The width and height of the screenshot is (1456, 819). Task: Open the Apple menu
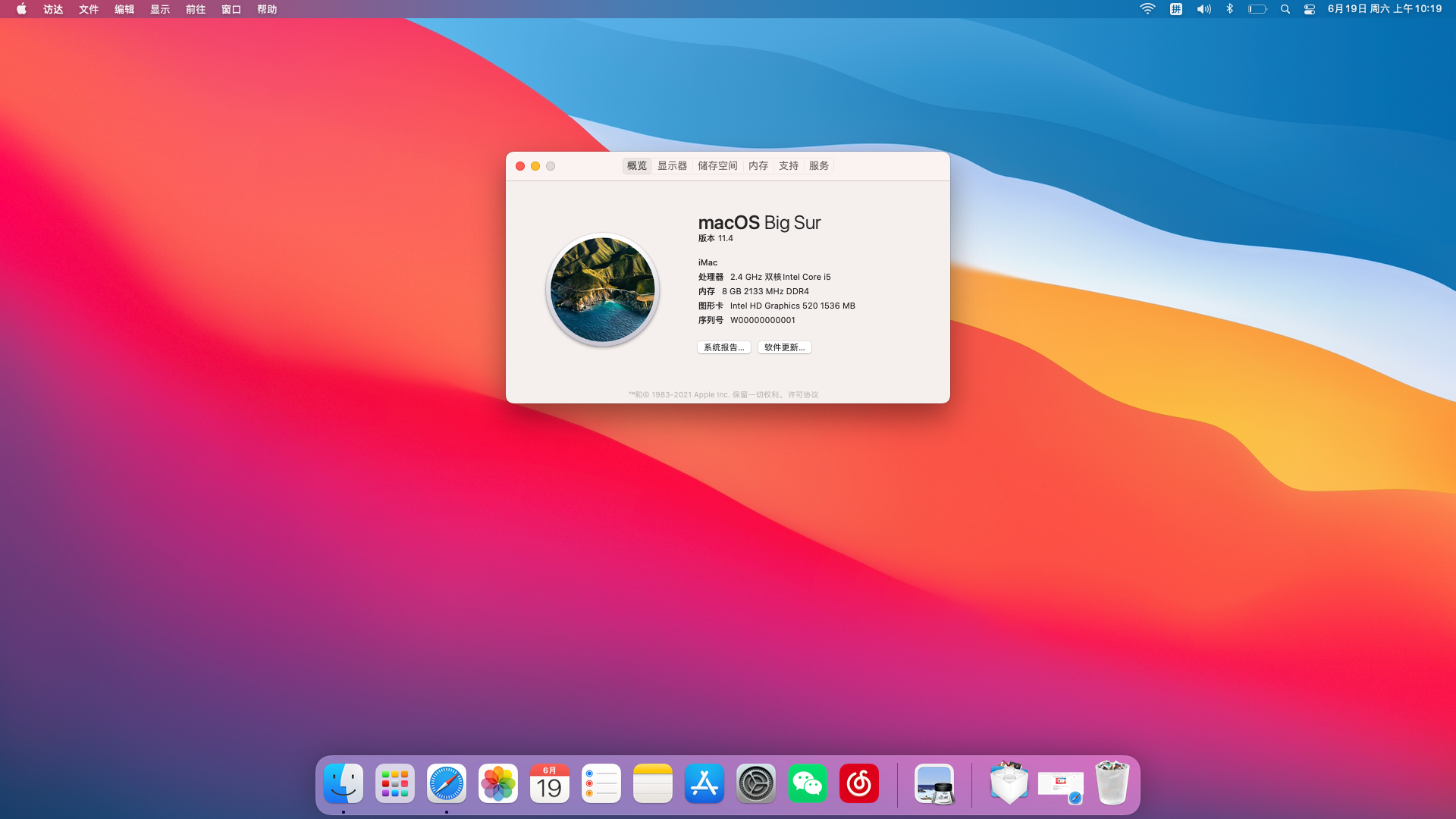click(x=21, y=9)
